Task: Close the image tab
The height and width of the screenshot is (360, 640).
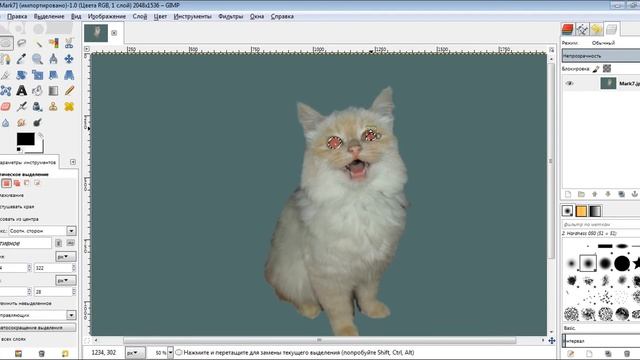Action: 114,33
